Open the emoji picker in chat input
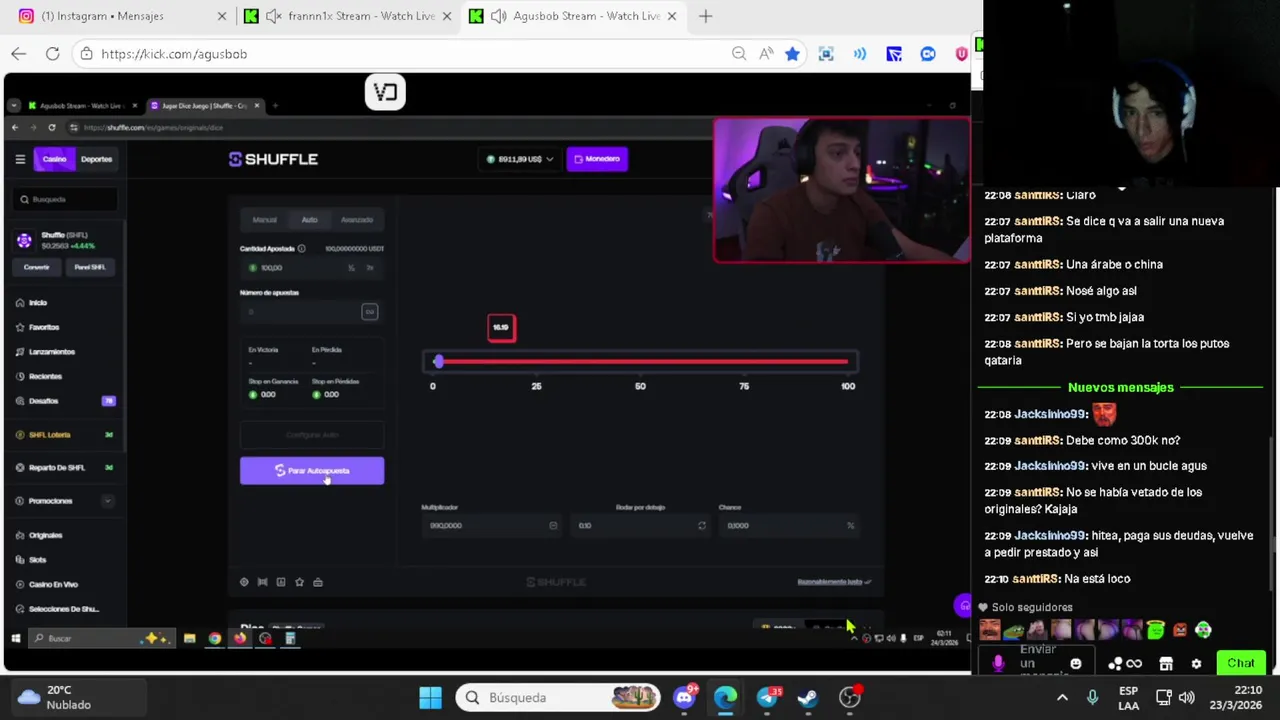 point(1076,663)
